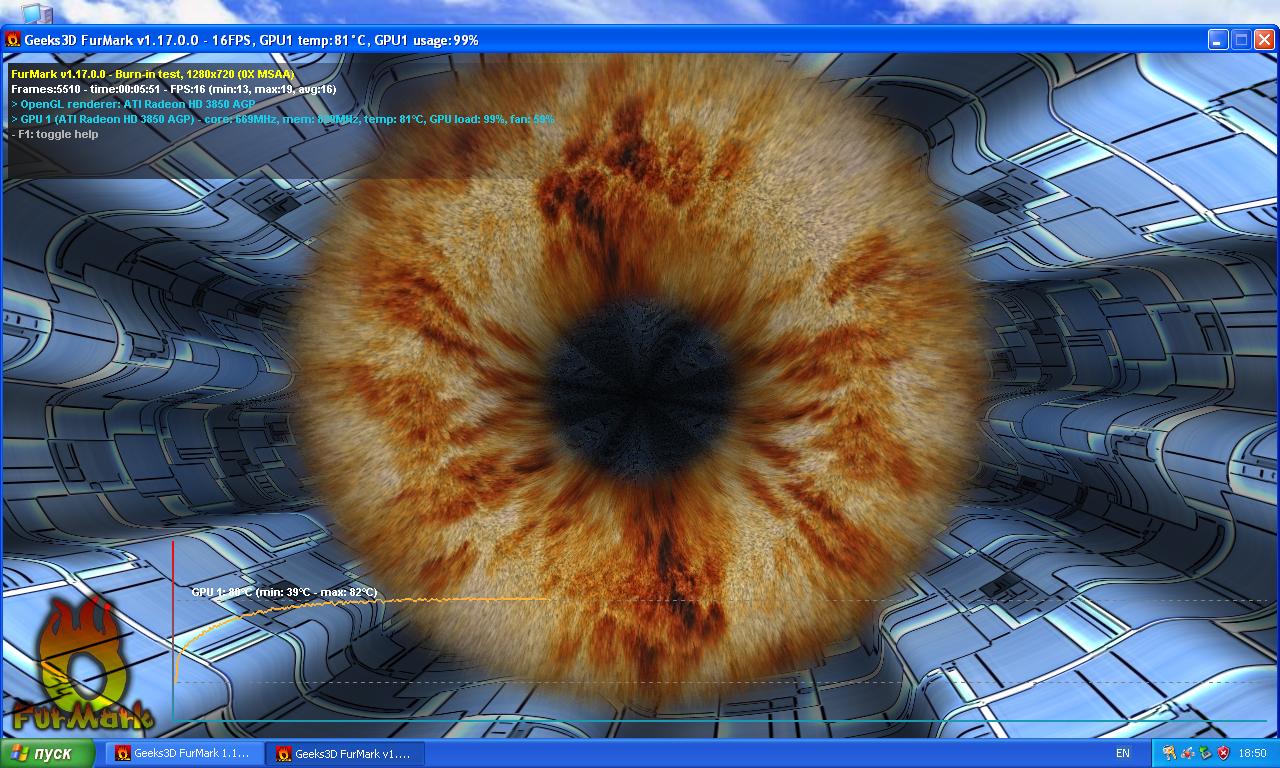Select 'Geeks3D FurMark v1....' taskbar button
The image size is (1280, 768).
coord(345,753)
